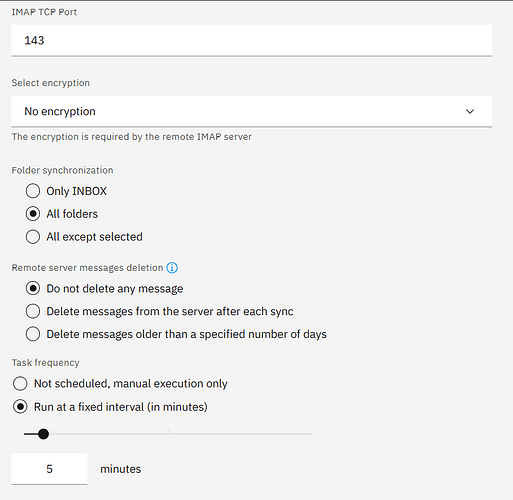The height and width of the screenshot is (500, 513).
Task: Click the interval slider handle
Action: click(x=43, y=434)
